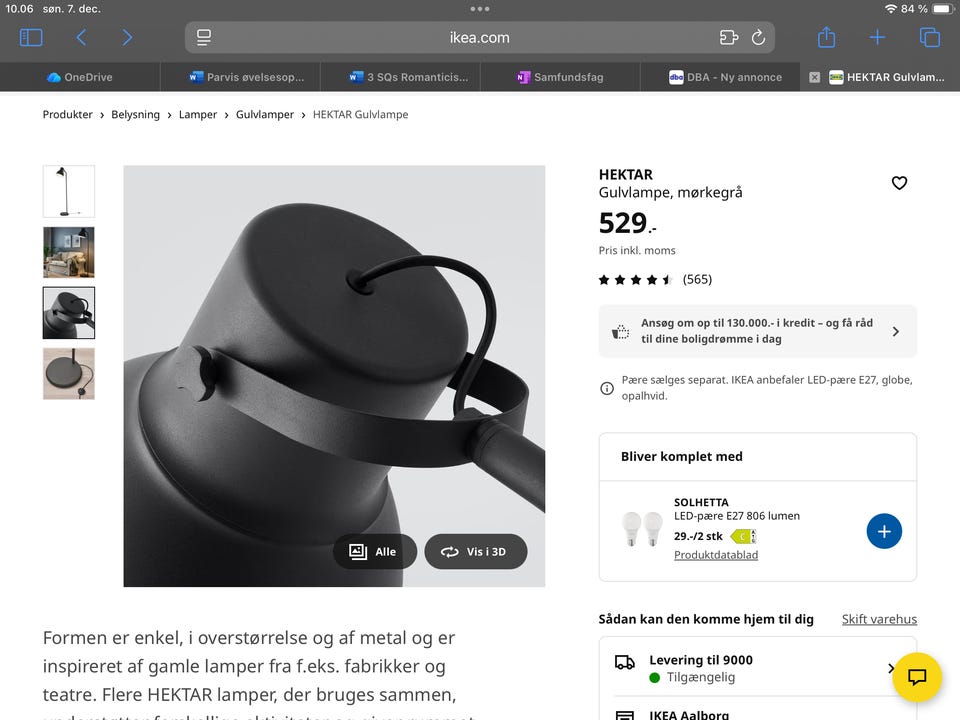Open the three-dot multitasking menu

tap(479, 9)
